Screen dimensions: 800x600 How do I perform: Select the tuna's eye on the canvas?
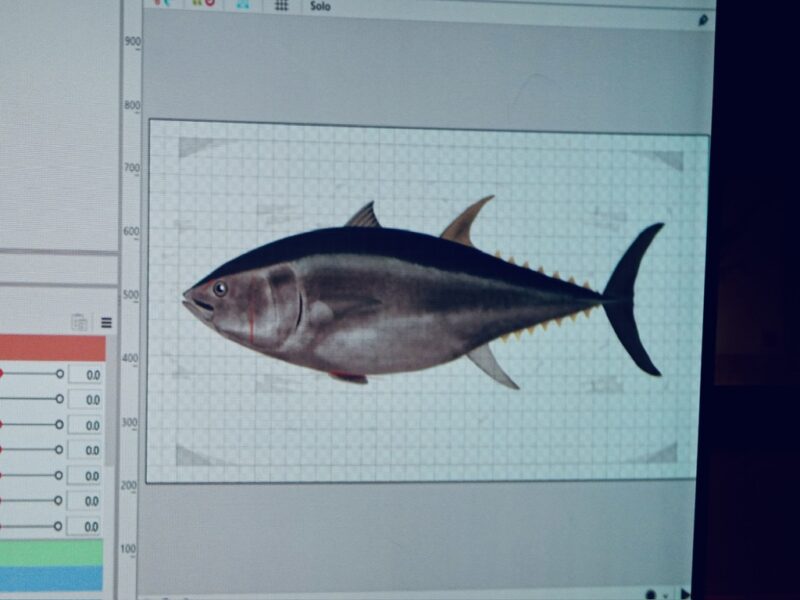point(220,289)
